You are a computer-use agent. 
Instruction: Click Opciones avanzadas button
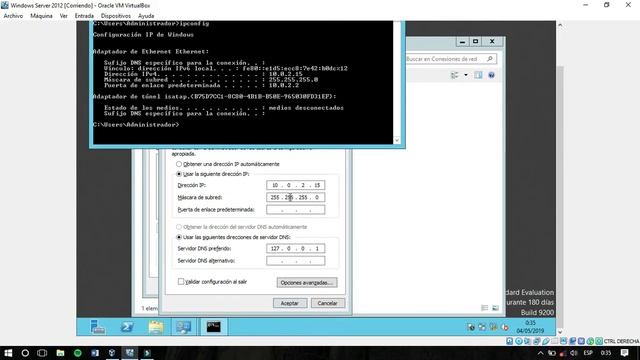pyautogui.click(x=307, y=282)
